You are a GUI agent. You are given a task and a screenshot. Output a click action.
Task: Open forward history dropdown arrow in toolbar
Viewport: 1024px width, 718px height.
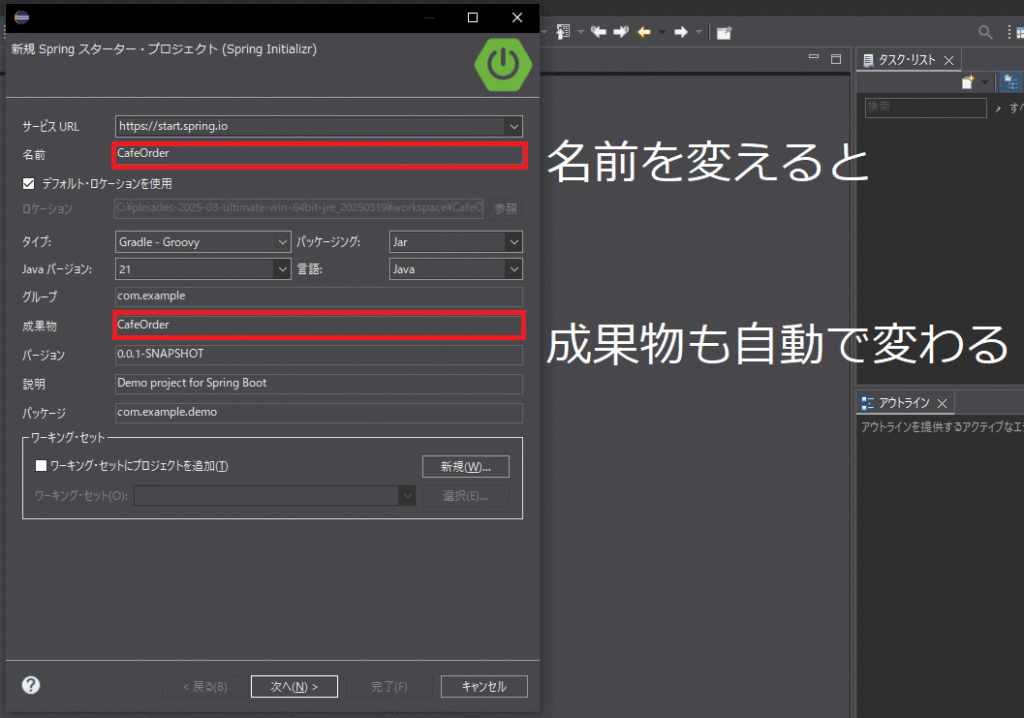698,32
